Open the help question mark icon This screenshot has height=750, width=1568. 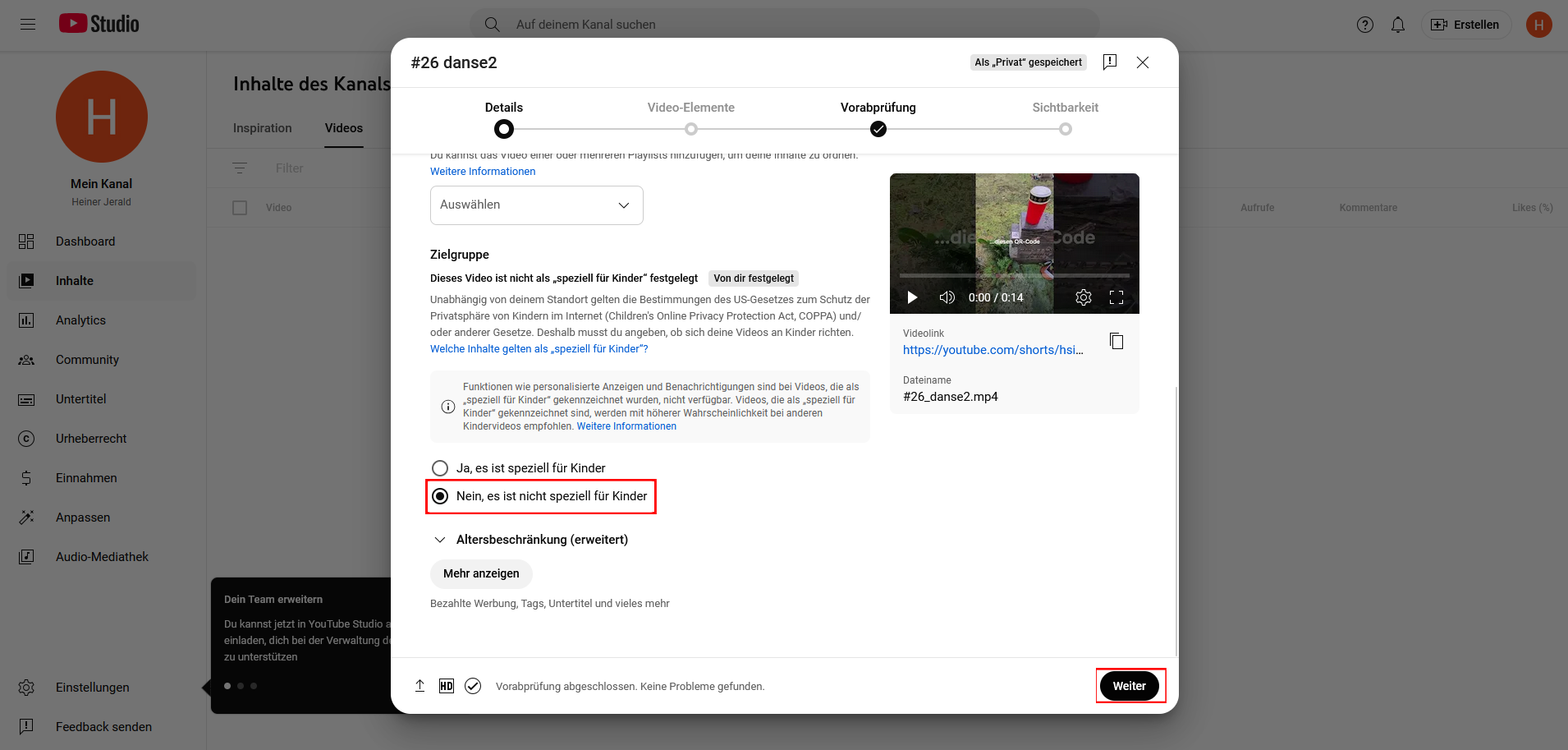point(1364,25)
